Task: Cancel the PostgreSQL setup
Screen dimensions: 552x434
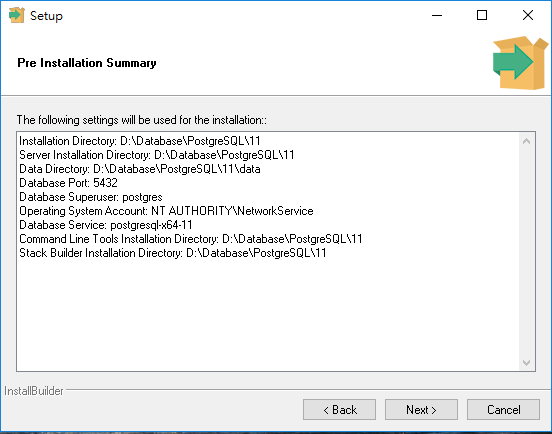Action: (503, 409)
